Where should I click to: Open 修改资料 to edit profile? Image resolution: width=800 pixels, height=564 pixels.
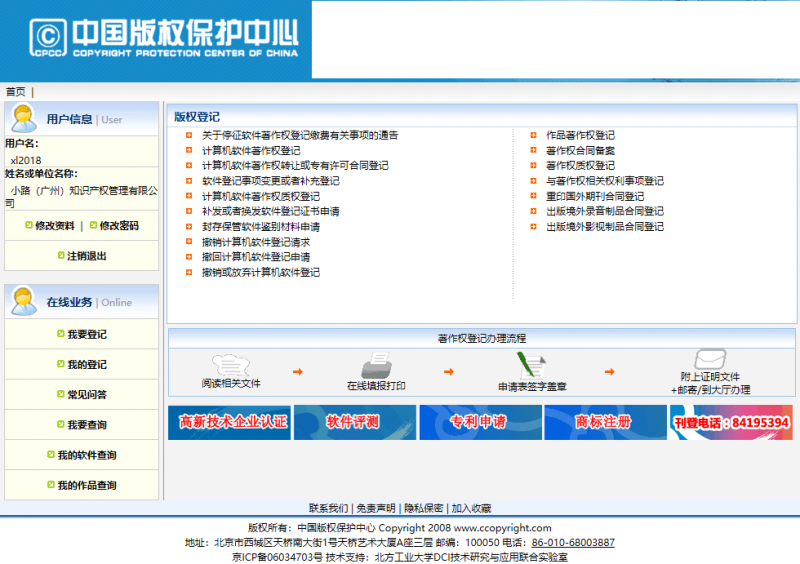[x=55, y=226]
